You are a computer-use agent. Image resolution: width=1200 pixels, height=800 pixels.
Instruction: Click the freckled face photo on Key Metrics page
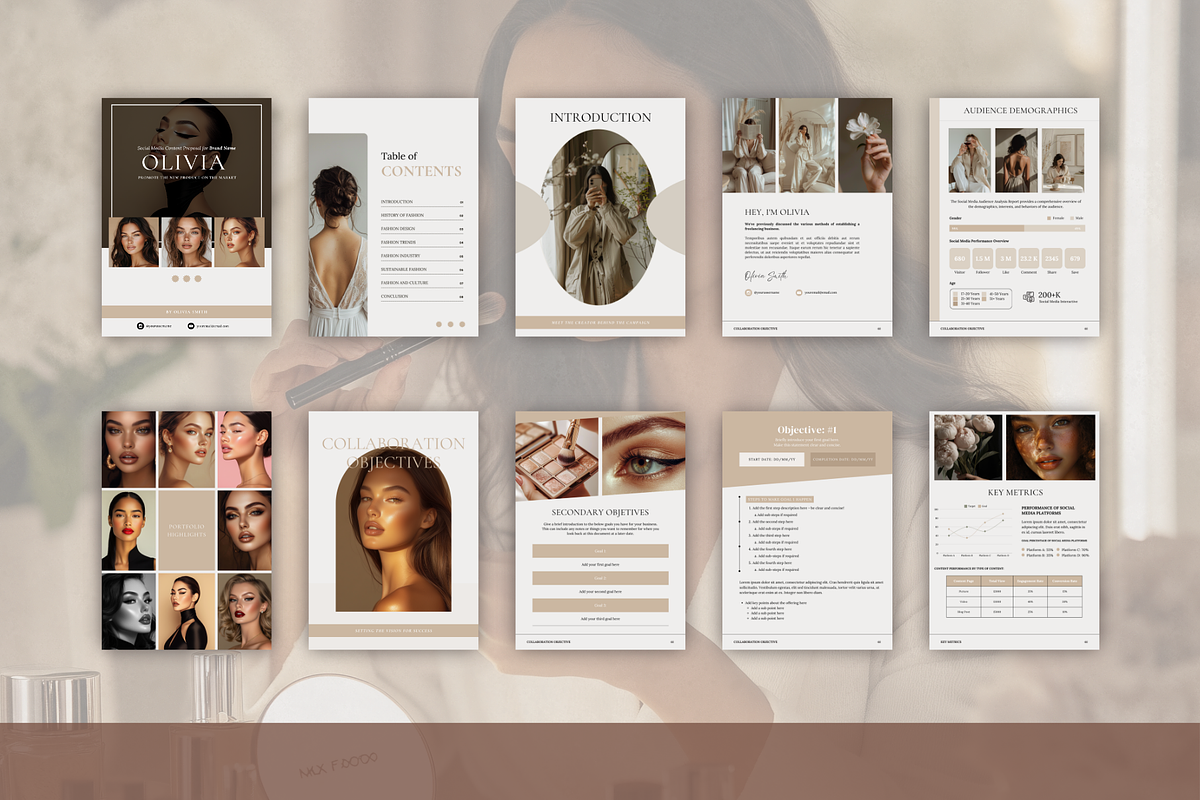tap(1049, 447)
